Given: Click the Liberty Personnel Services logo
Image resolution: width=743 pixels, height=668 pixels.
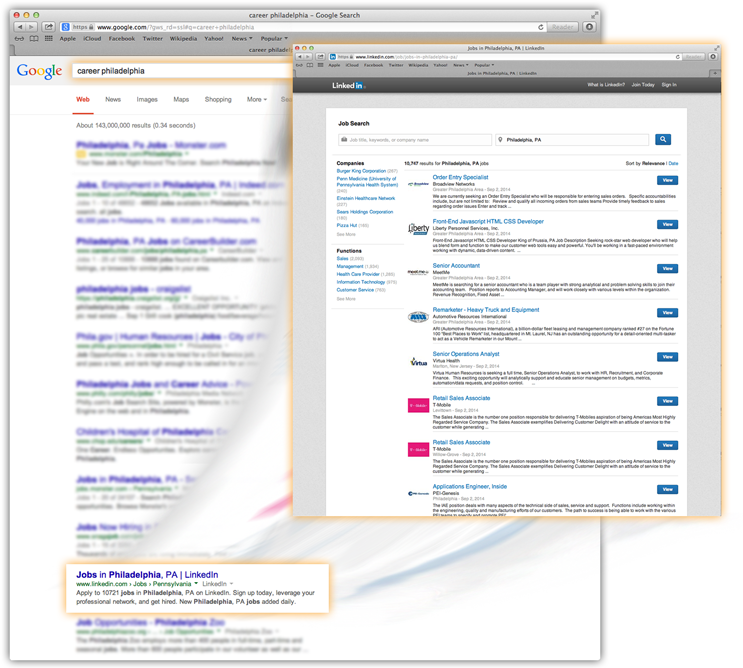Looking at the screenshot, I should click(x=418, y=228).
